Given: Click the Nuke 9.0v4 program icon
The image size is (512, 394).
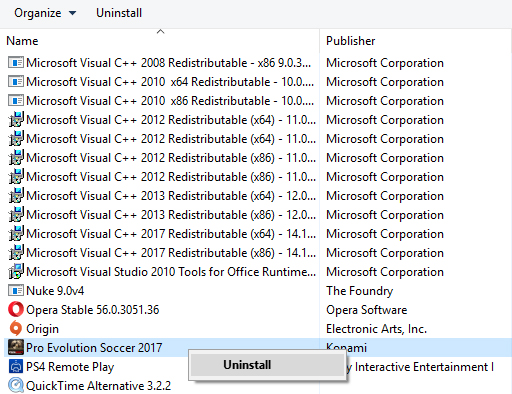Looking at the screenshot, I should (16, 291).
